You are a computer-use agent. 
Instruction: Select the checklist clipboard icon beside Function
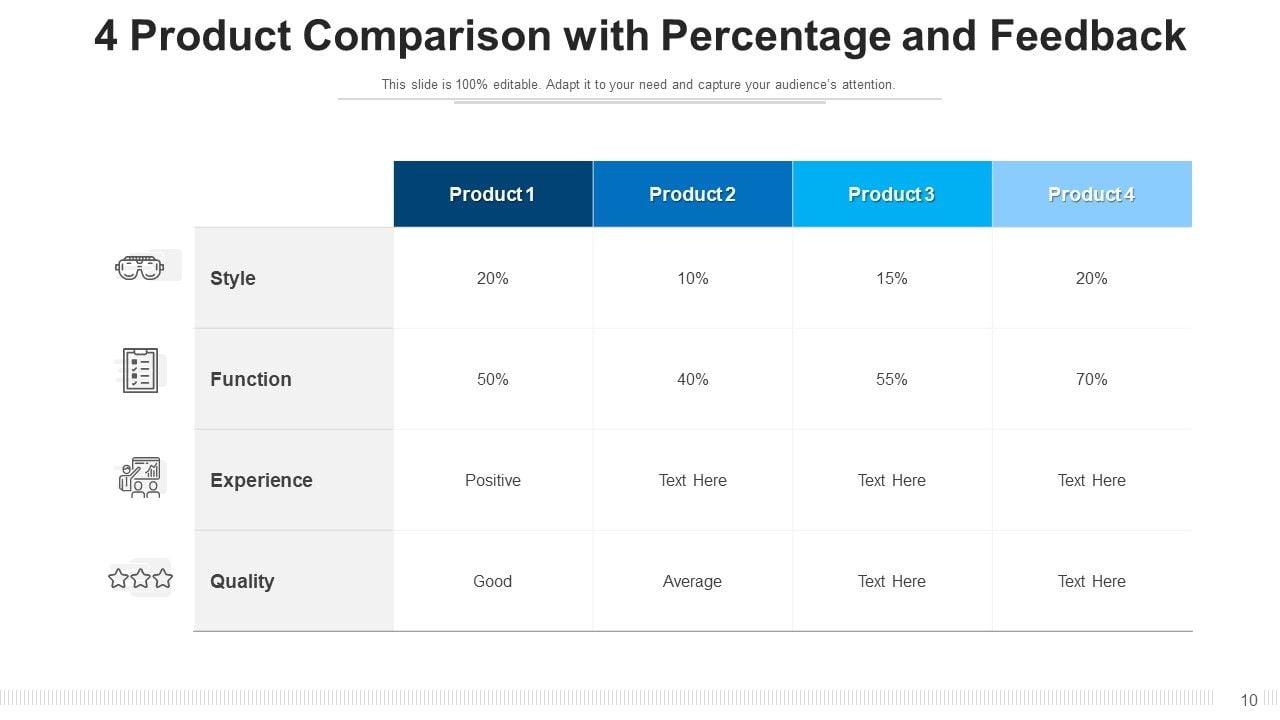140,370
